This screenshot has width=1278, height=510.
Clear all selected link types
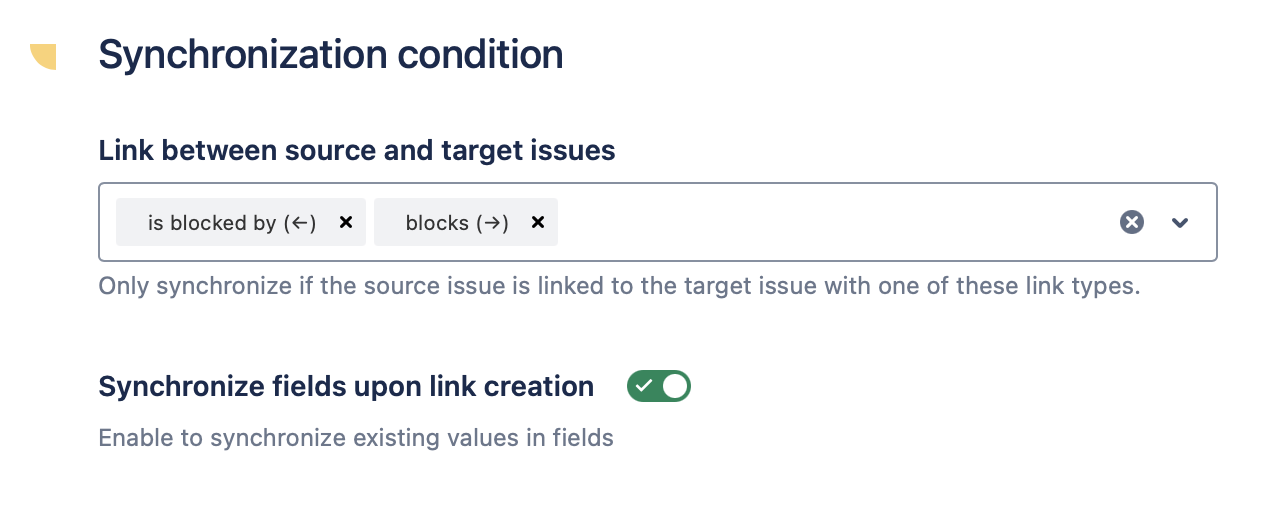click(1131, 222)
